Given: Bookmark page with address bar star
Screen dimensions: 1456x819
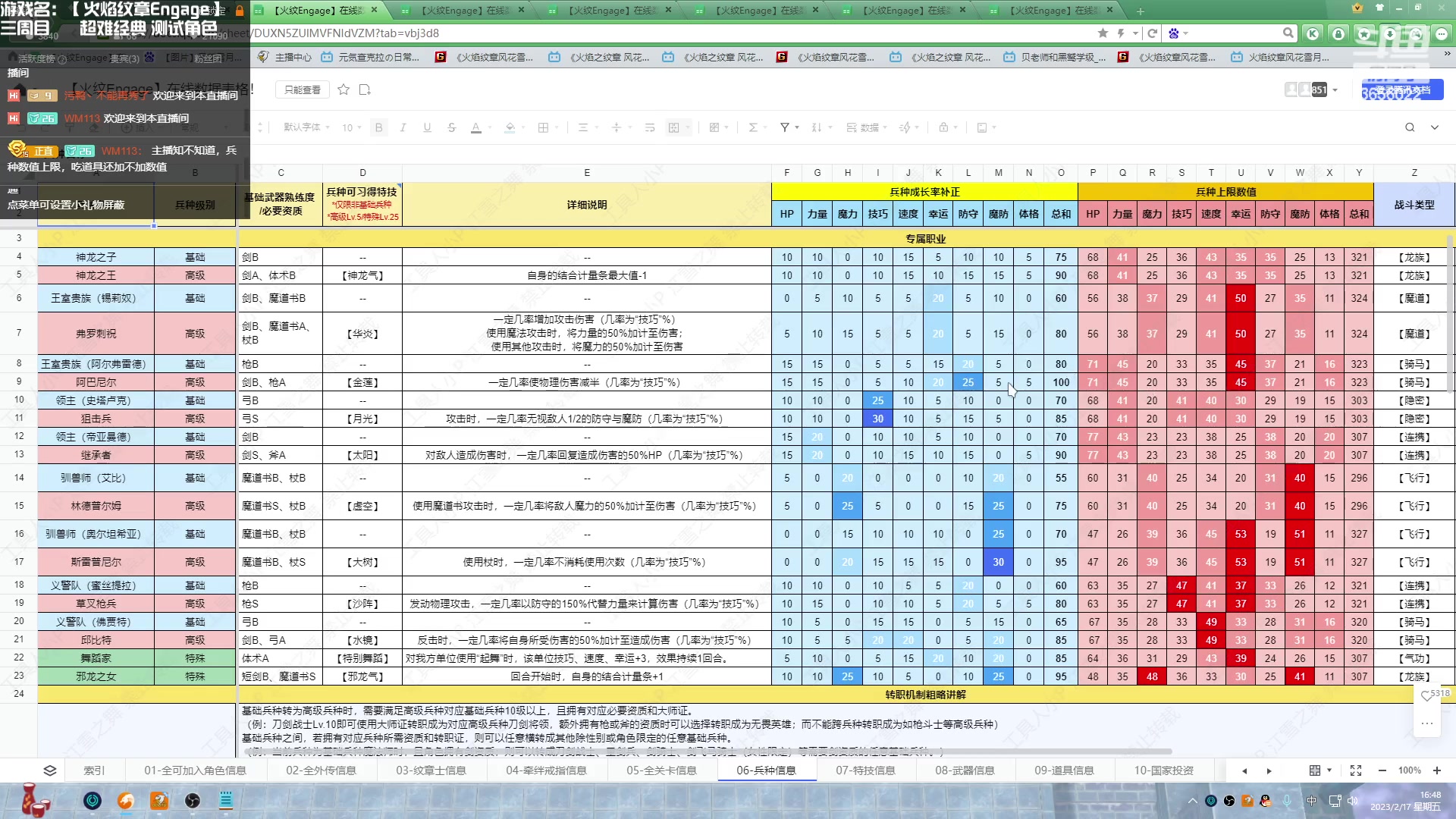Looking at the screenshot, I should click(1103, 33).
